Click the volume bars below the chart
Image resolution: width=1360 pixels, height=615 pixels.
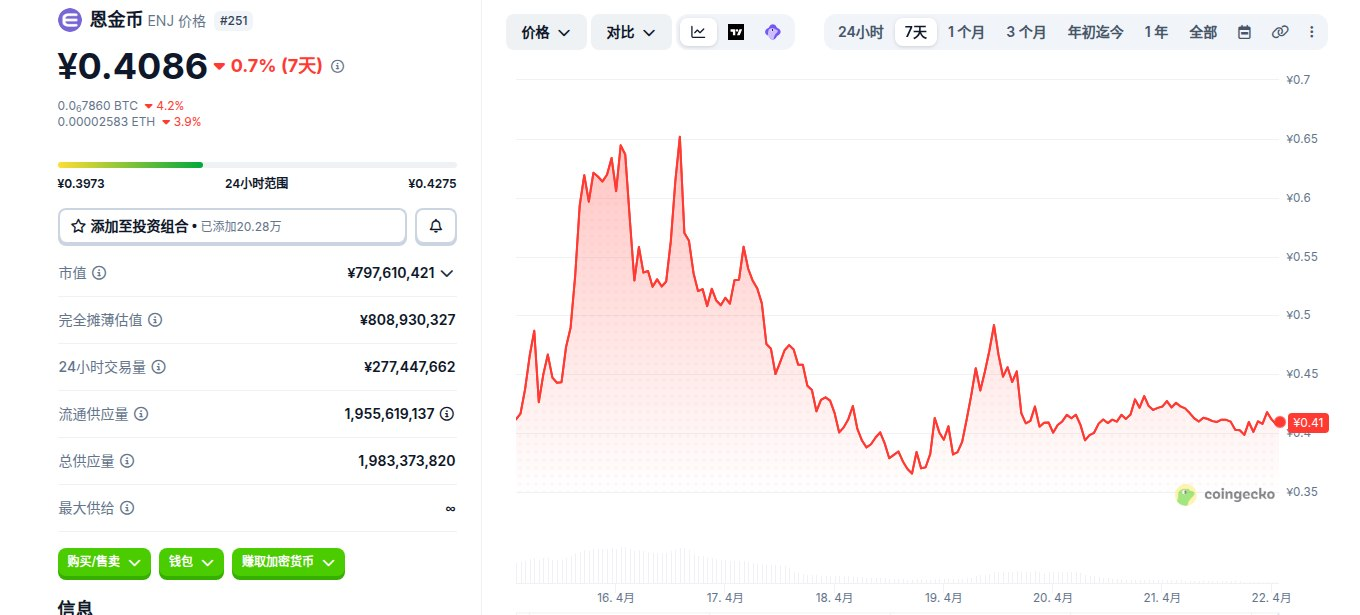[x=898, y=565]
